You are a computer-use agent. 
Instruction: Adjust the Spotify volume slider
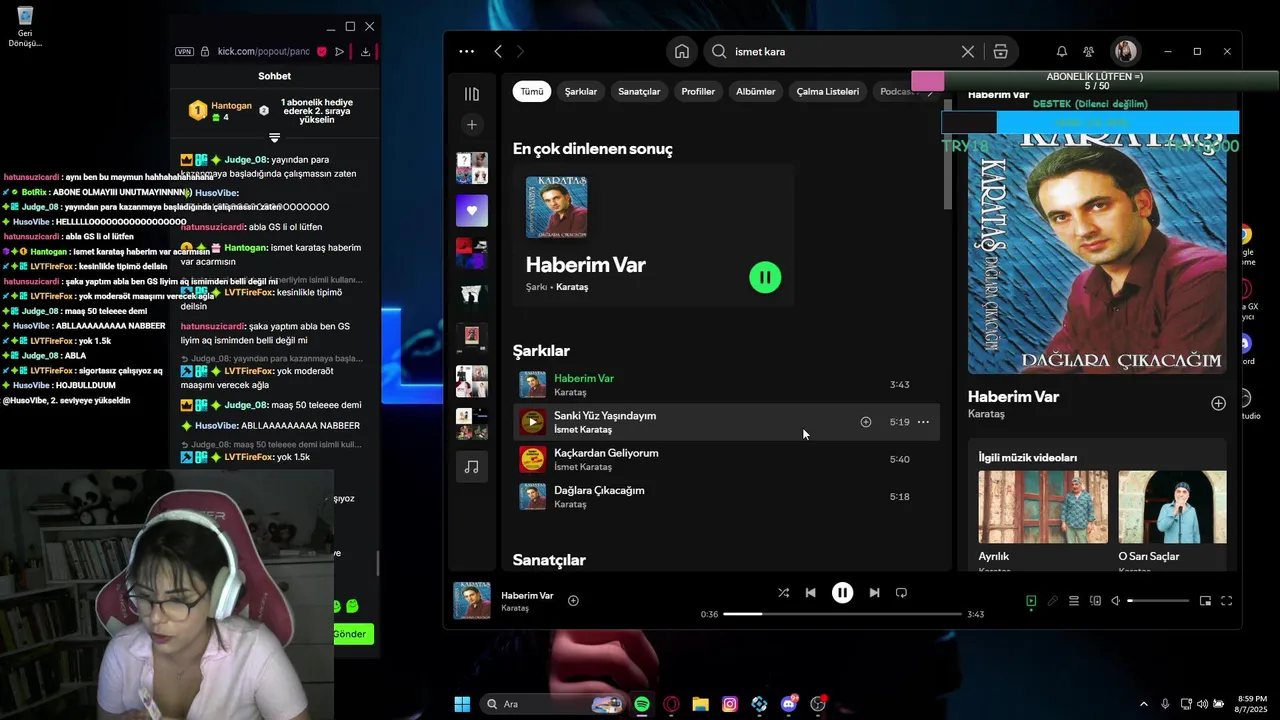pos(1159,601)
